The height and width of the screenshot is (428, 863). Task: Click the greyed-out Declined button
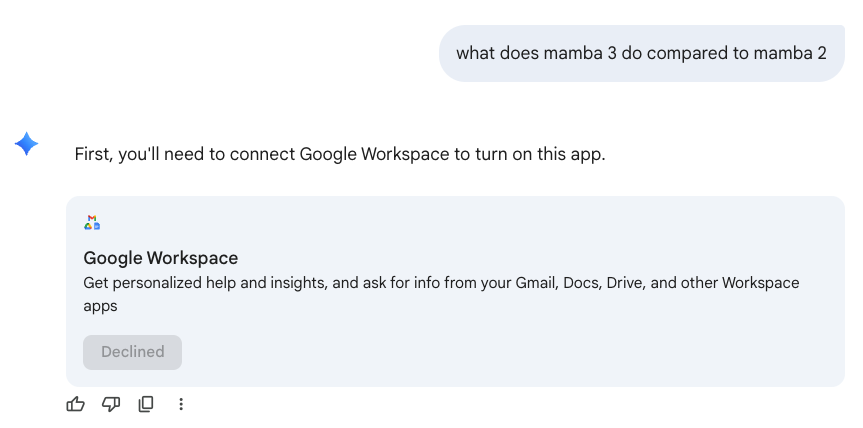click(133, 352)
